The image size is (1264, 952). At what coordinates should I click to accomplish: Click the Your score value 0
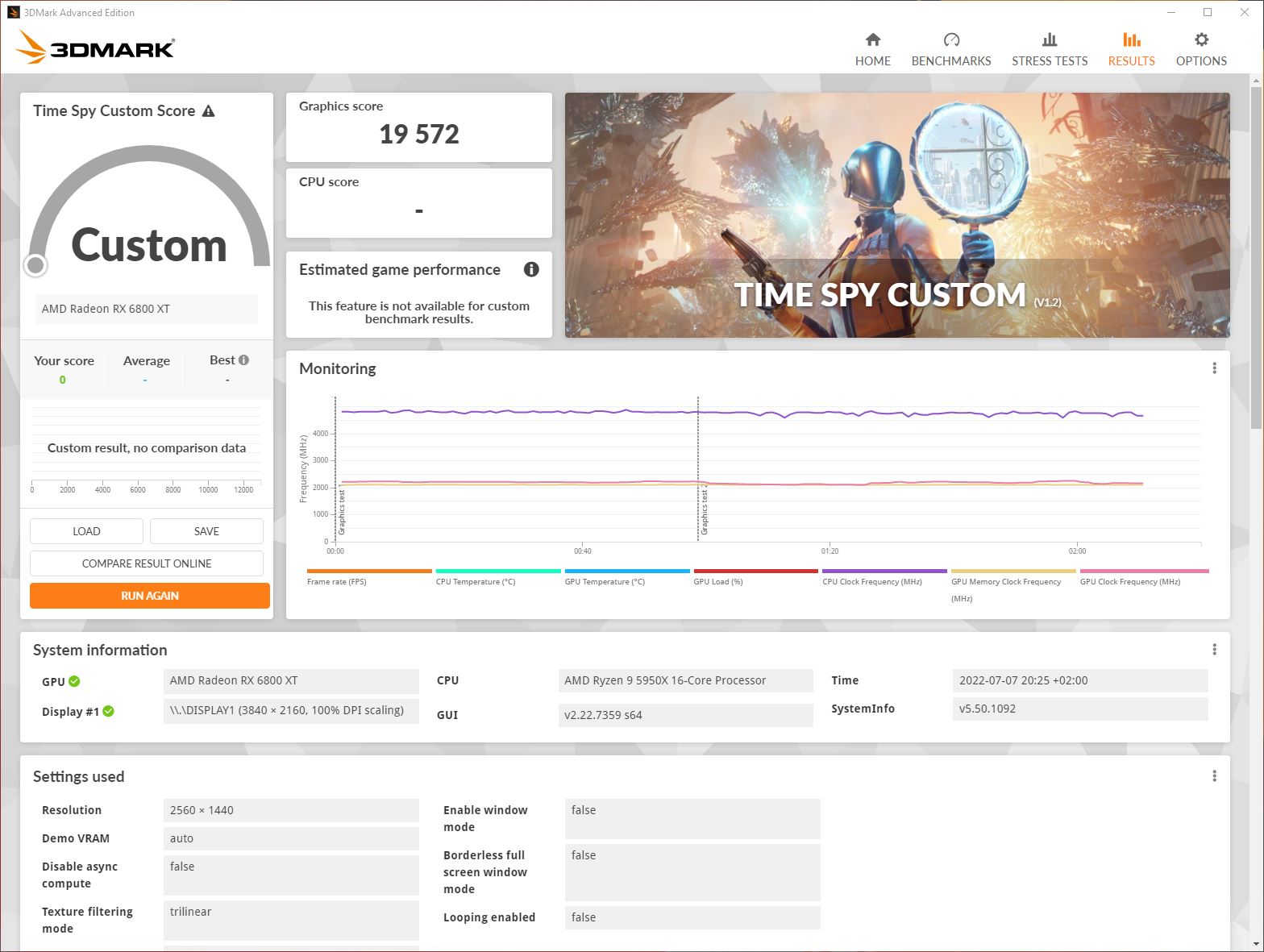click(63, 380)
